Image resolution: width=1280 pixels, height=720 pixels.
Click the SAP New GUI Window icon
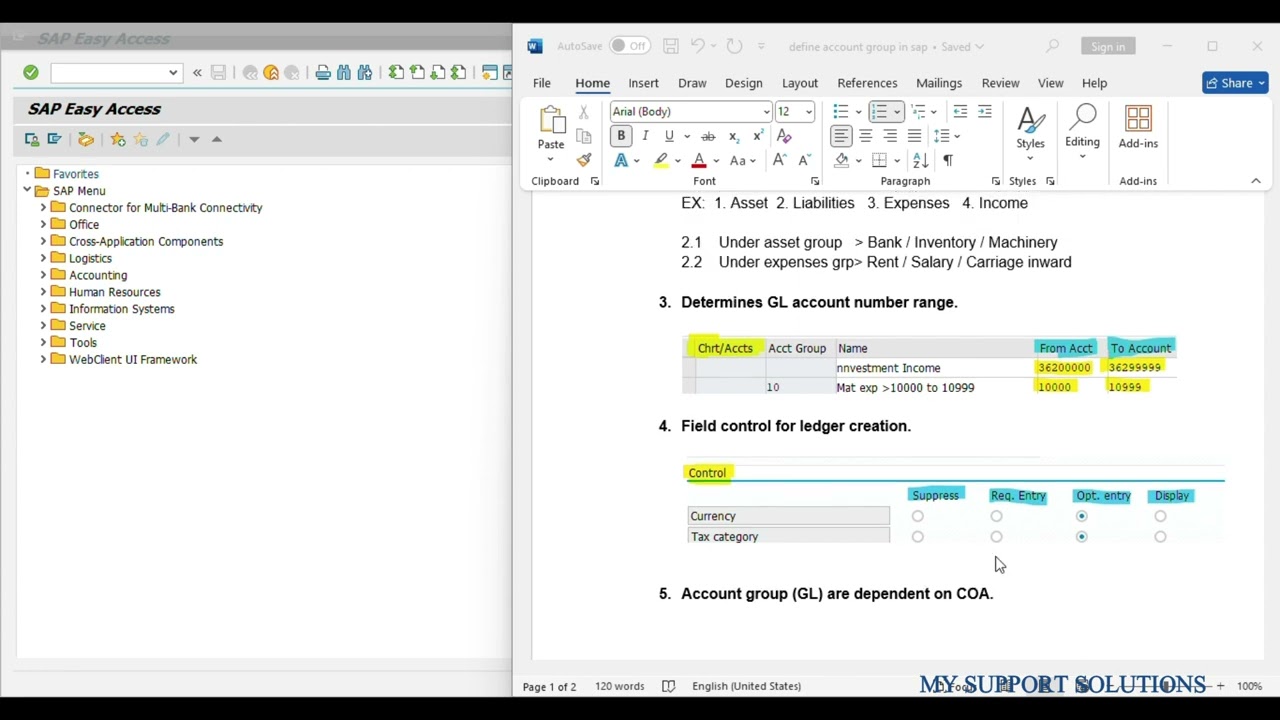tap(489, 73)
